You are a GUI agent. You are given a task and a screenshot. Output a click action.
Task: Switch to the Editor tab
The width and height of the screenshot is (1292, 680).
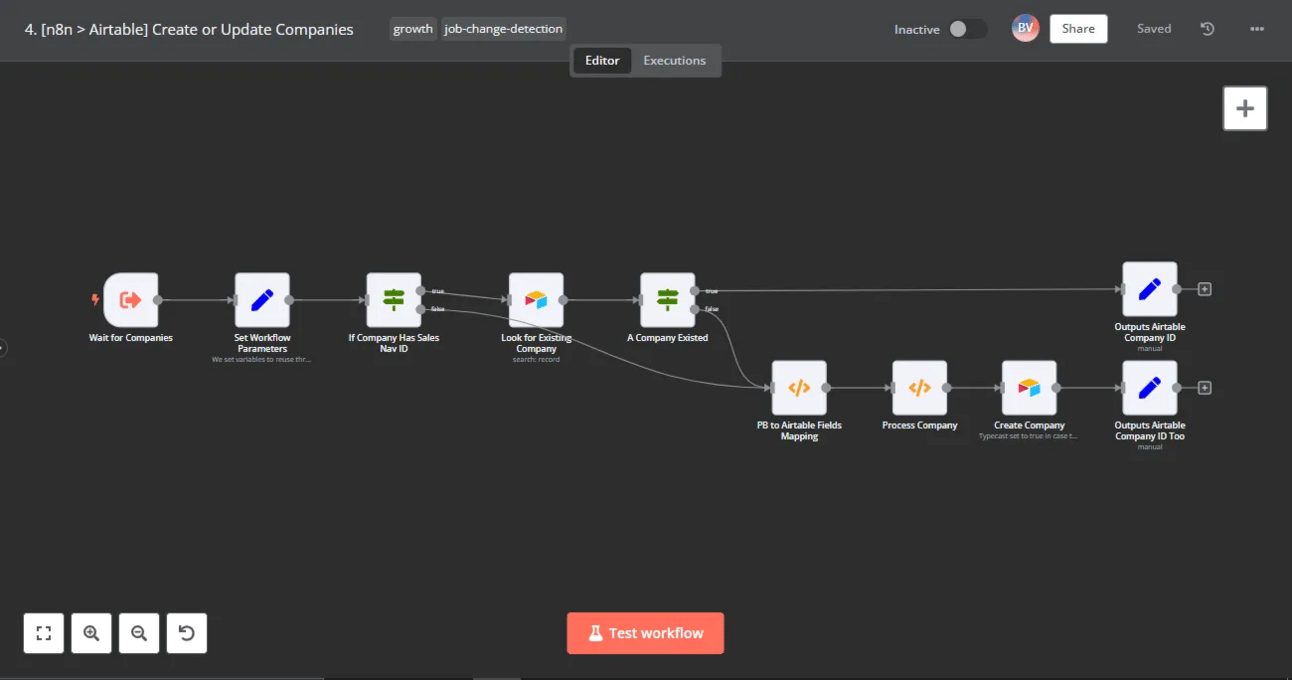point(602,60)
